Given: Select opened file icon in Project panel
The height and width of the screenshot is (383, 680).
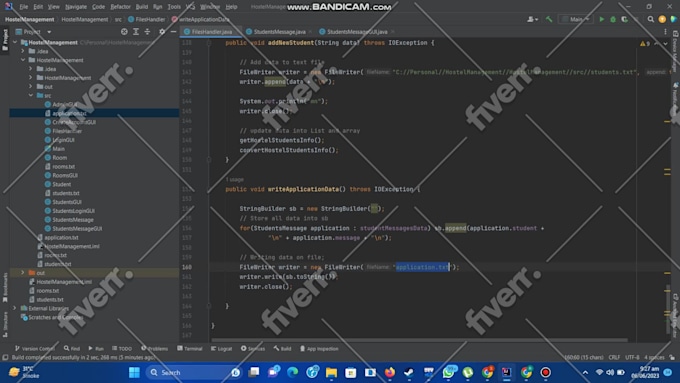Looking at the screenshot, I should click(x=124, y=32).
